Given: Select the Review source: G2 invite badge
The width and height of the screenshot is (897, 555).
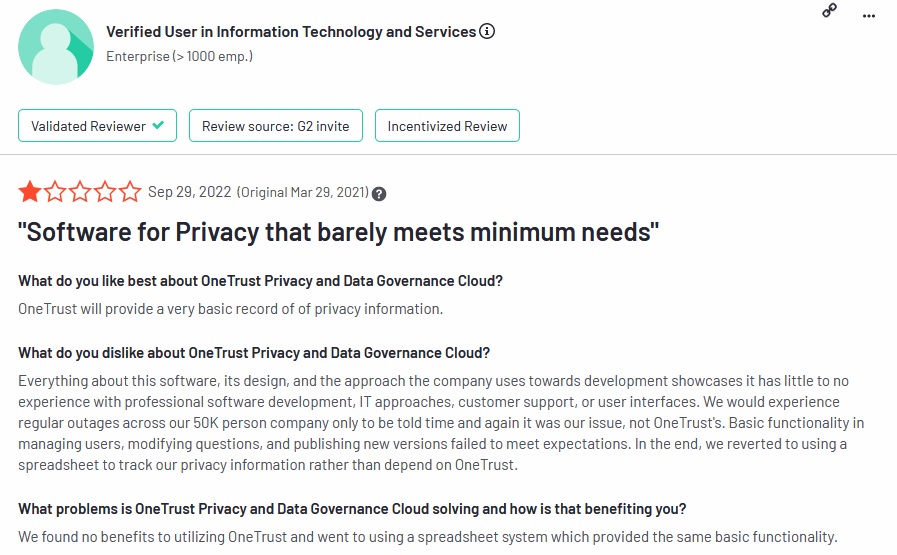Looking at the screenshot, I should tap(275, 126).
